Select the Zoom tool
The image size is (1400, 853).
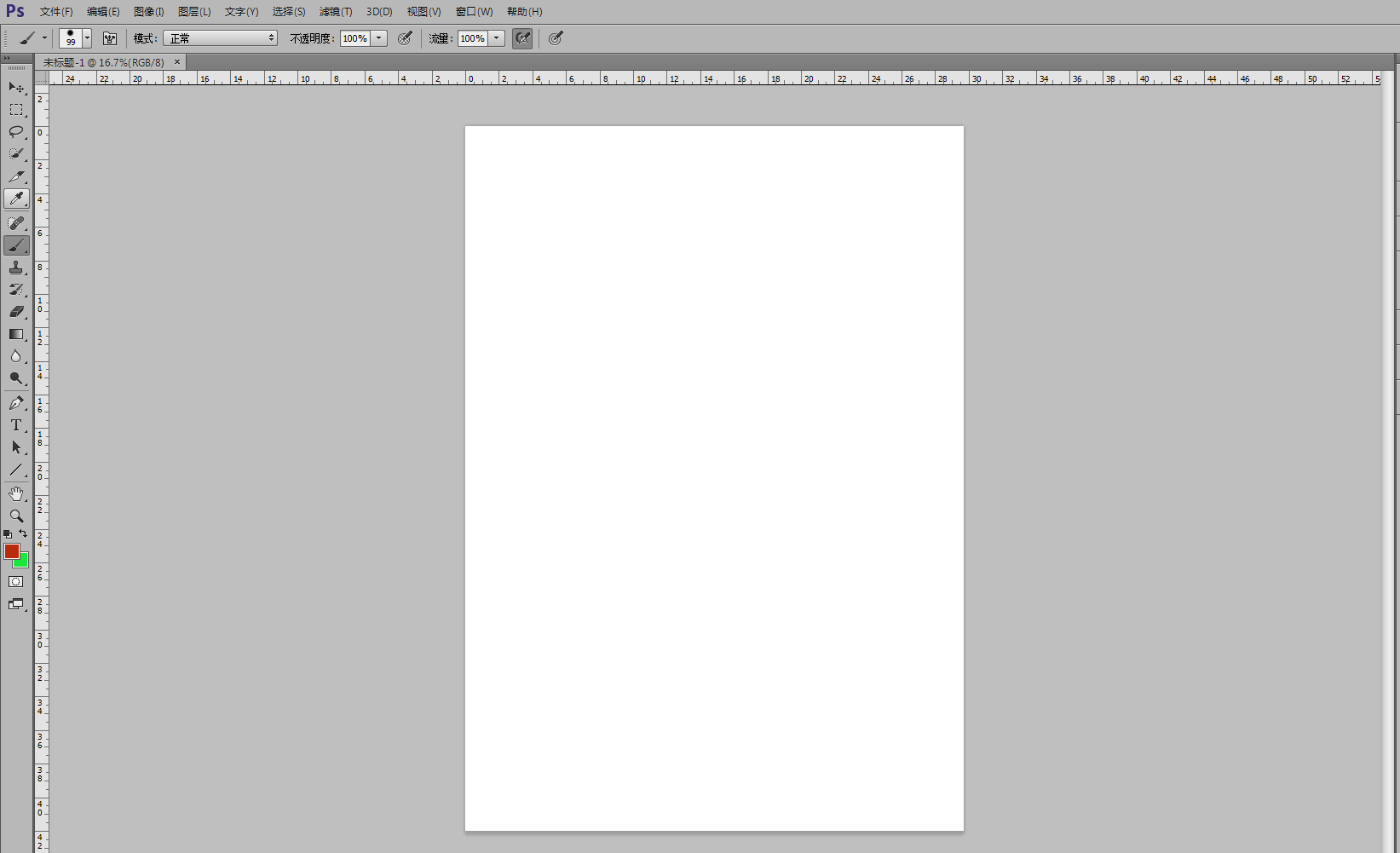pos(16,516)
